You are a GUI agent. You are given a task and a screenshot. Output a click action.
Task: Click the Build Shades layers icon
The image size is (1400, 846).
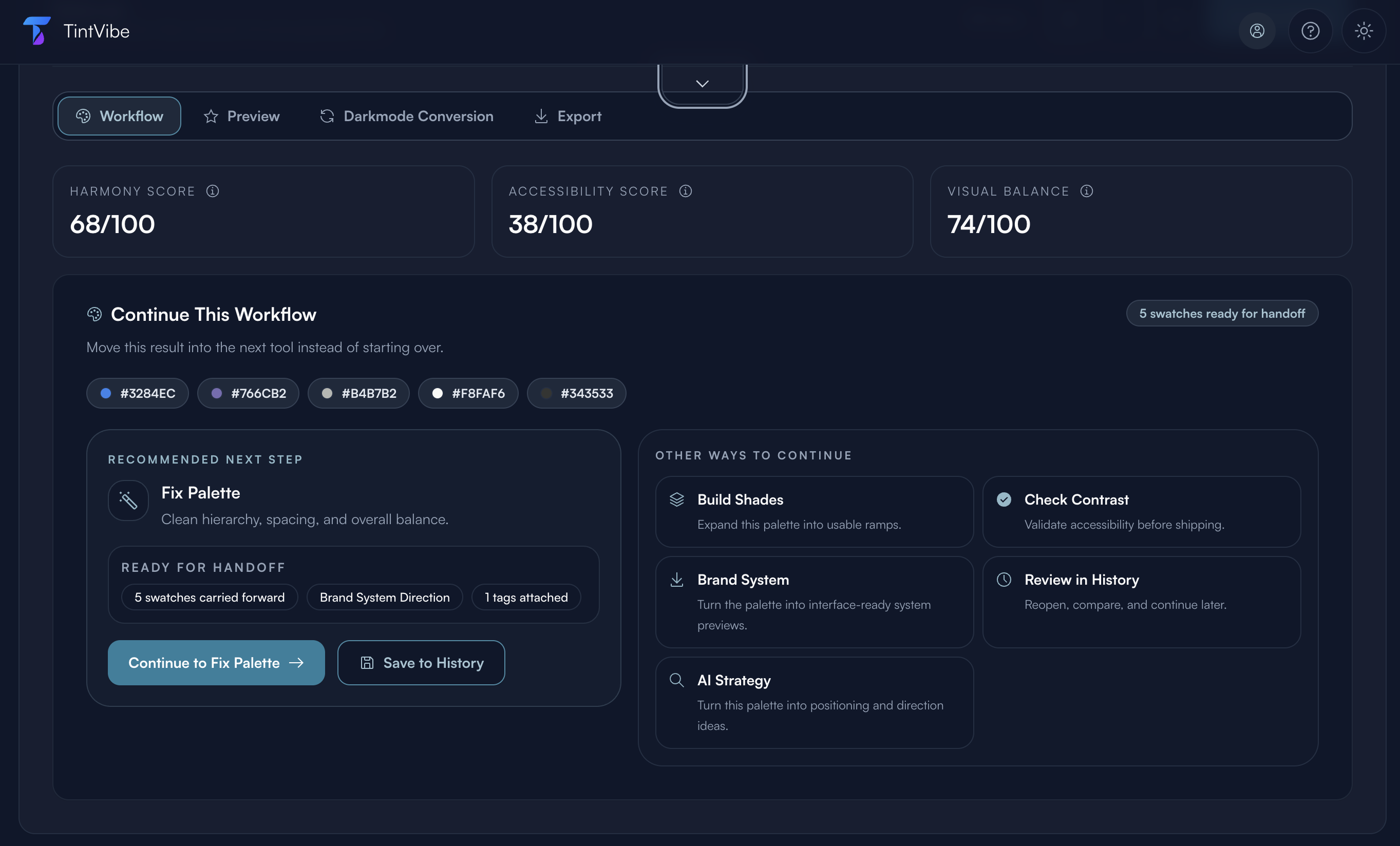pos(677,499)
